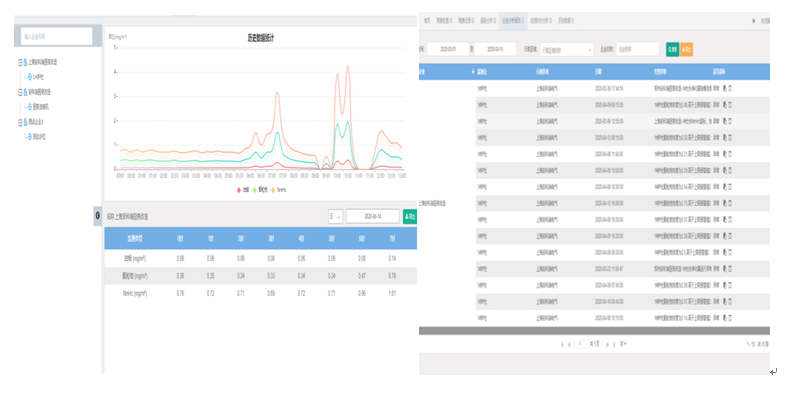The image size is (794, 397).
Task: Click the detail icon in first table row
Action: coord(725,89)
